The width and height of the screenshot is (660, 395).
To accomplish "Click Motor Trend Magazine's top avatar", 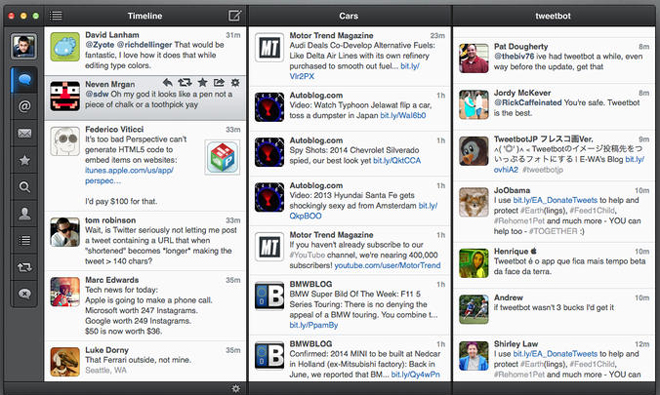I will click(269, 48).
